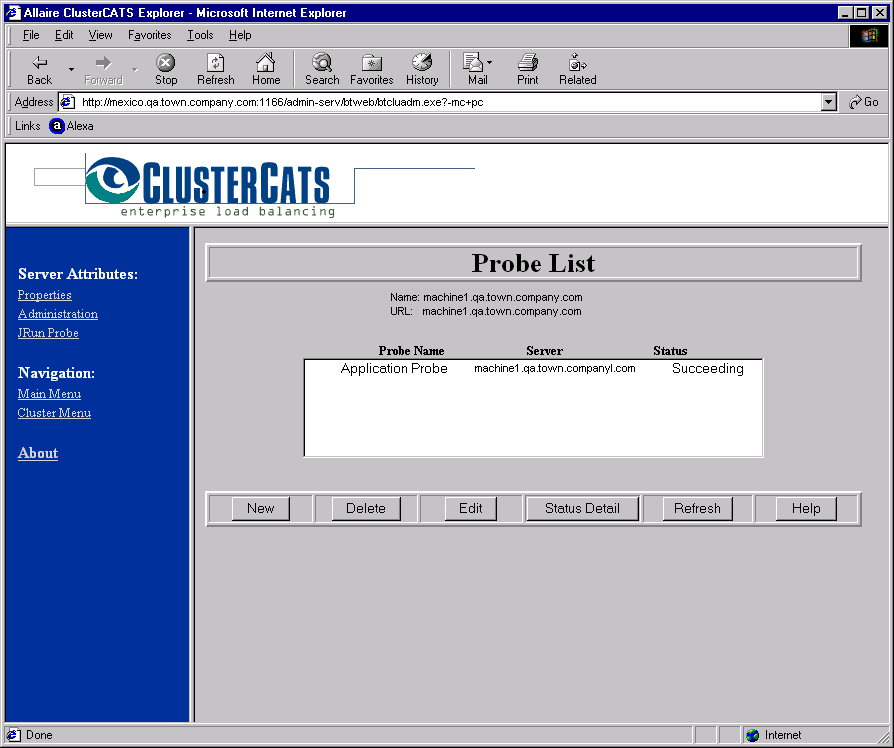The image size is (894, 748).
Task: Expand the Address bar dropdown arrow
Action: point(829,102)
